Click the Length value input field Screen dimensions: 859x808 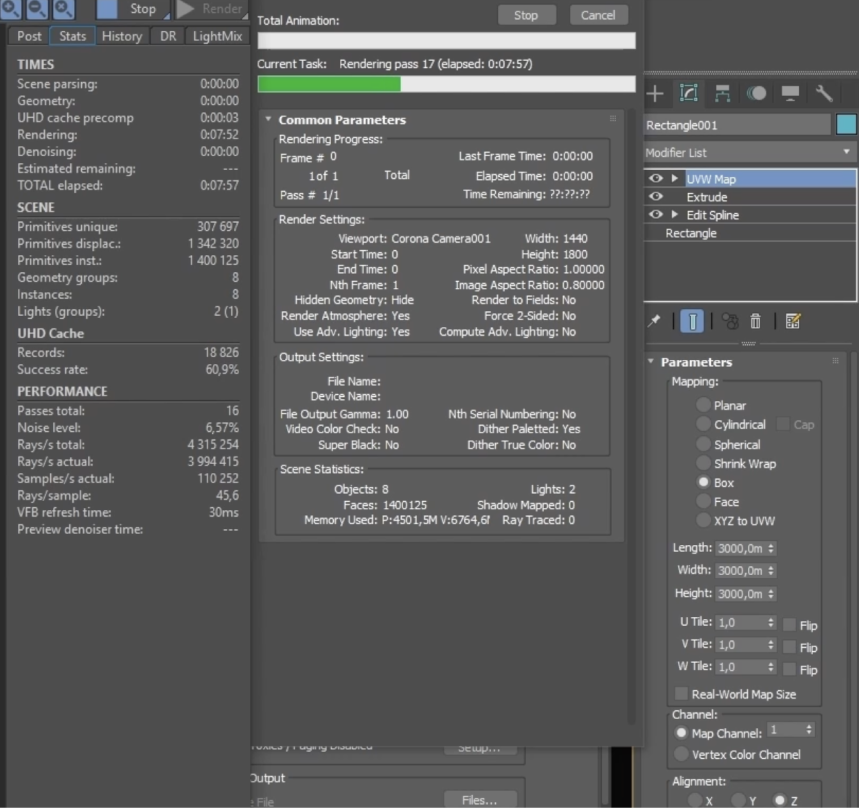coord(738,548)
